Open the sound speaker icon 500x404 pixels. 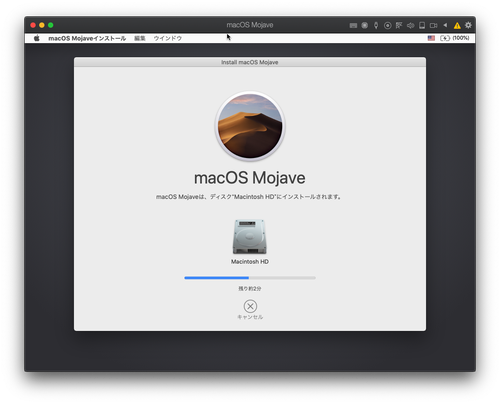click(410, 25)
